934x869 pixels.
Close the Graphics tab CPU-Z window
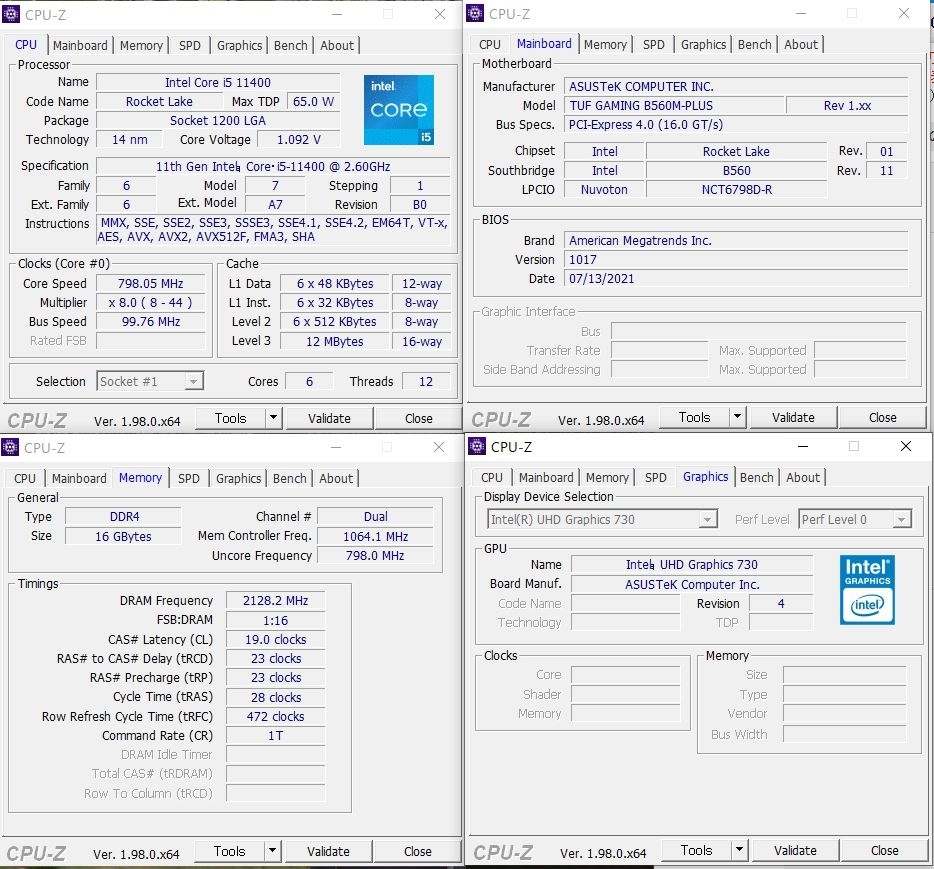pos(906,446)
